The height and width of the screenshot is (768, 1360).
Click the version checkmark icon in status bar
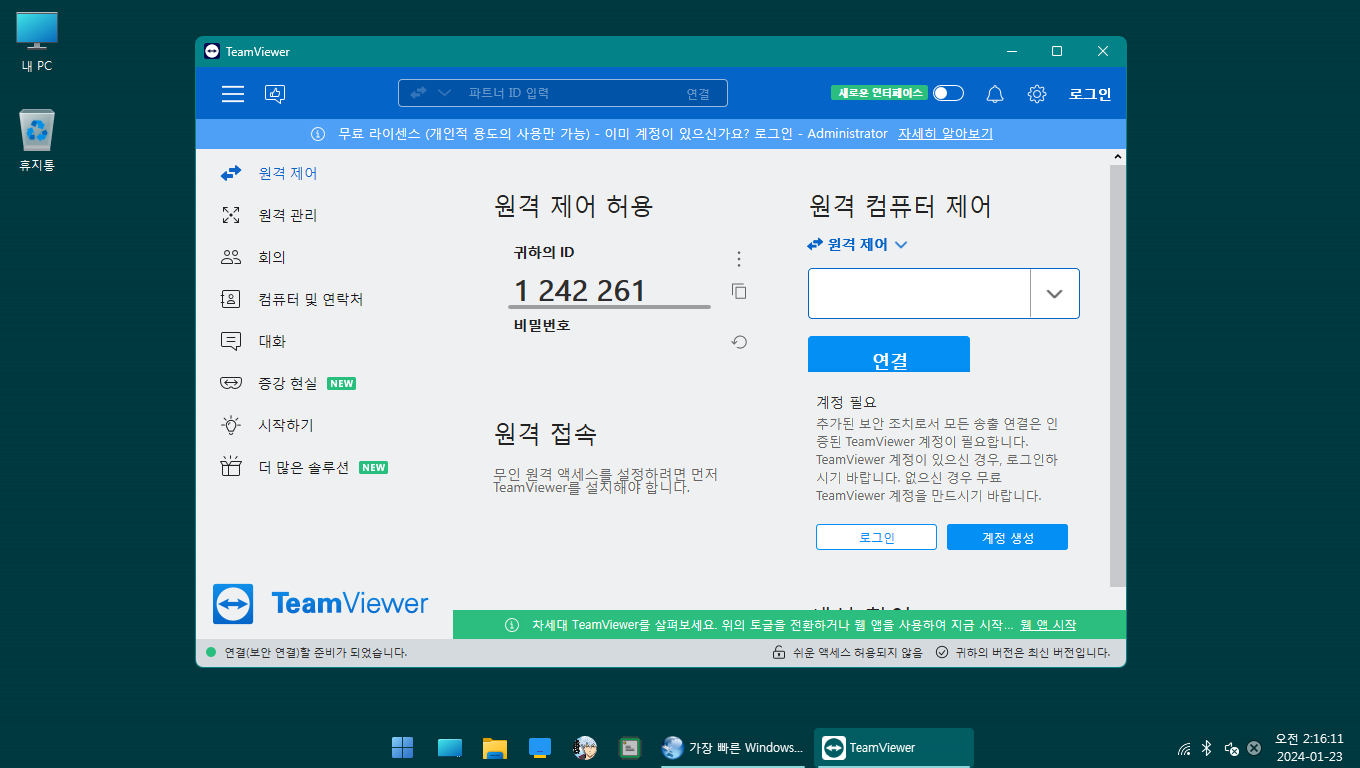942,653
